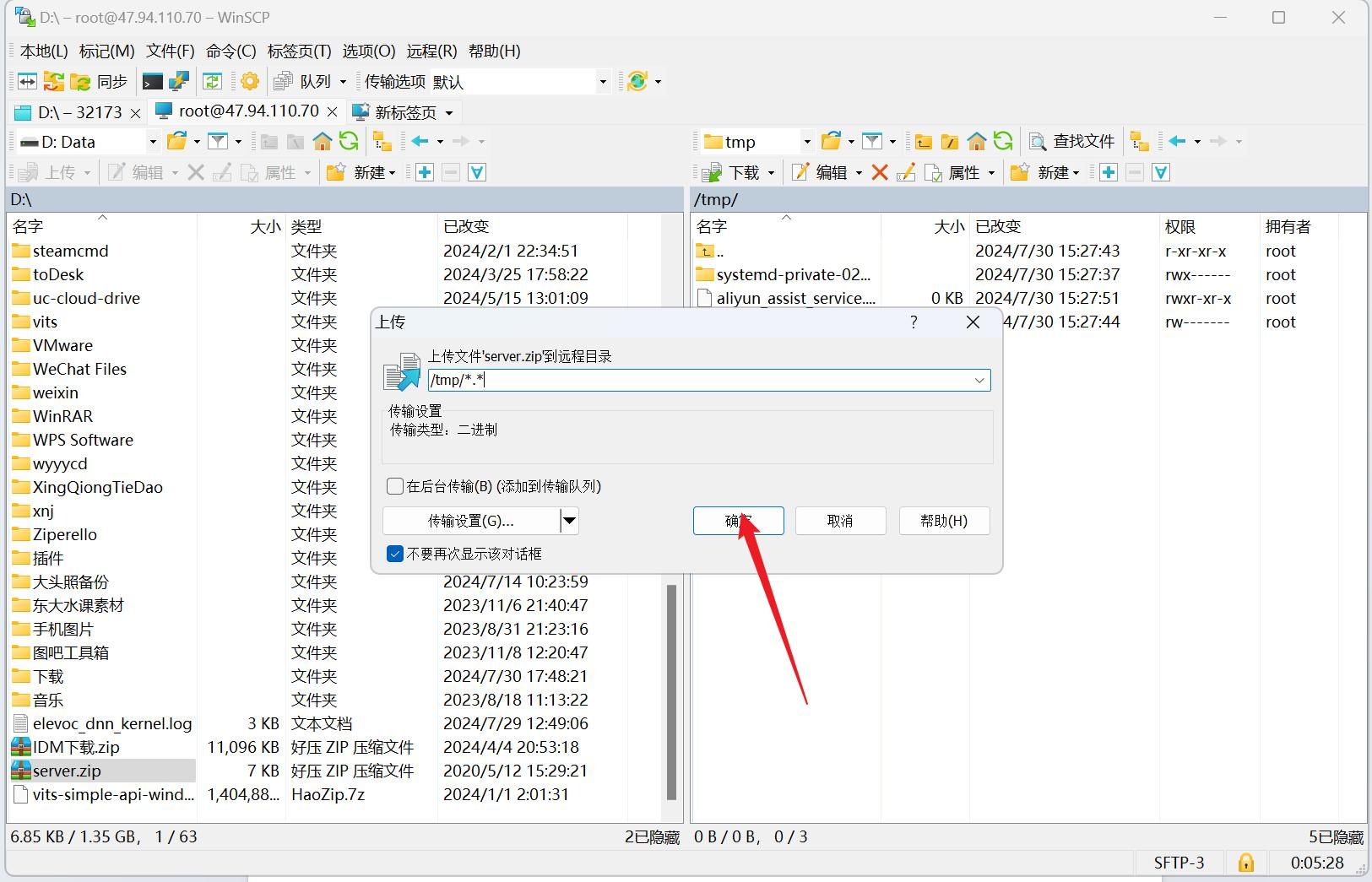This screenshot has height=882, width=1372.
Task: Click the local panel vertical scrollbar
Action: (x=672, y=692)
